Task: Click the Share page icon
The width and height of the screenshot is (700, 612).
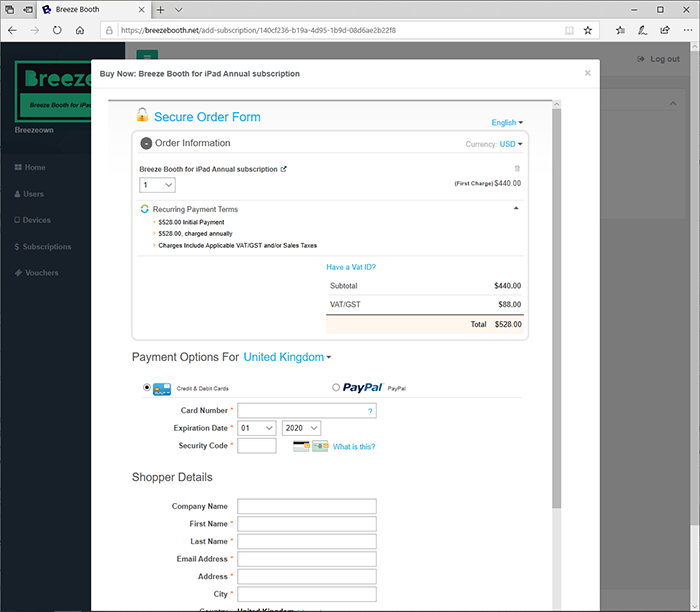Action: 665,30
